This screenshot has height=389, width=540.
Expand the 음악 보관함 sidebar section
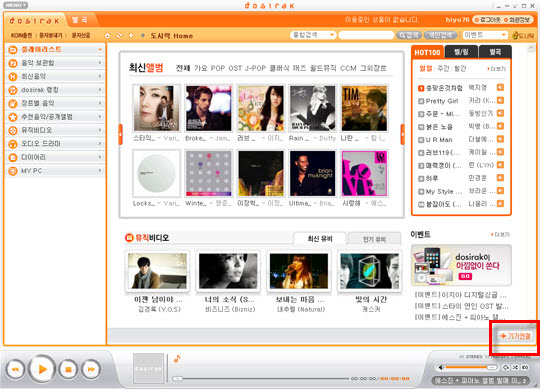point(55,63)
